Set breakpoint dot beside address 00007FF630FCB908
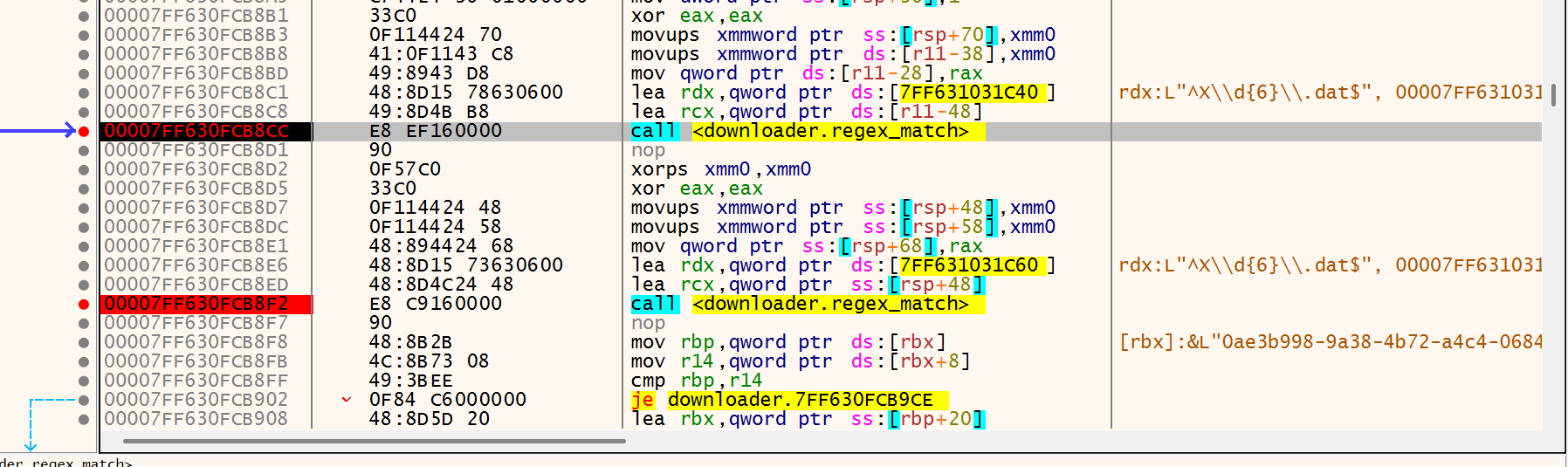1568x467 pixels. 84,419
